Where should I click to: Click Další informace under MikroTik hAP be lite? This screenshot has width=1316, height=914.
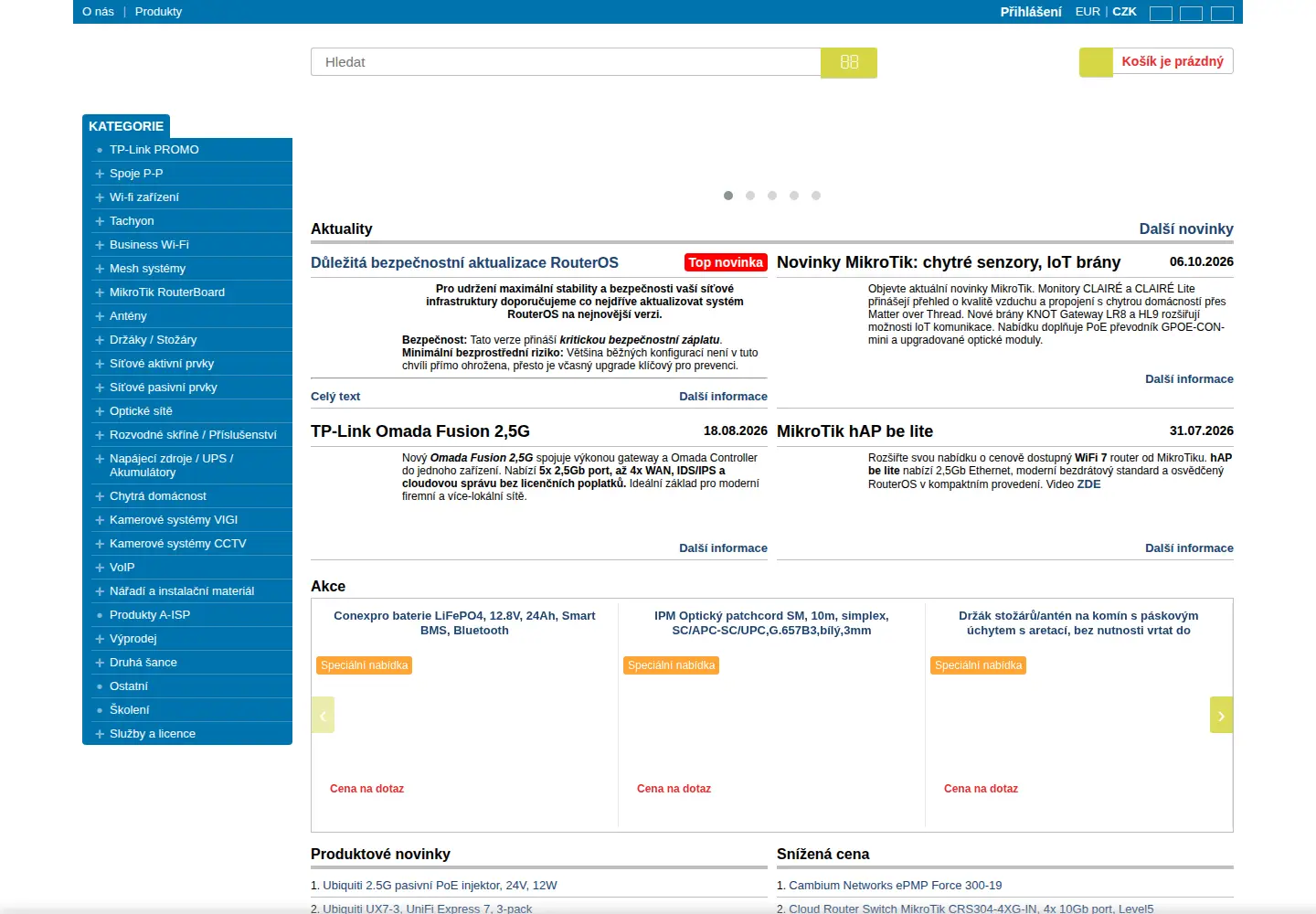(1189, 548)
